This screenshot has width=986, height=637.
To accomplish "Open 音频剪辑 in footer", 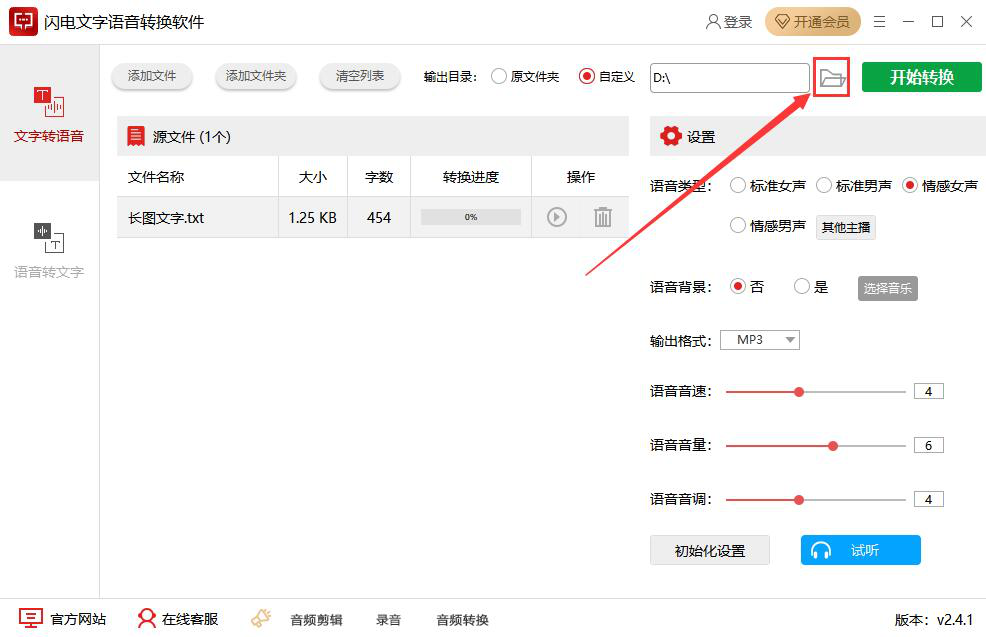I will click(316, 620).
